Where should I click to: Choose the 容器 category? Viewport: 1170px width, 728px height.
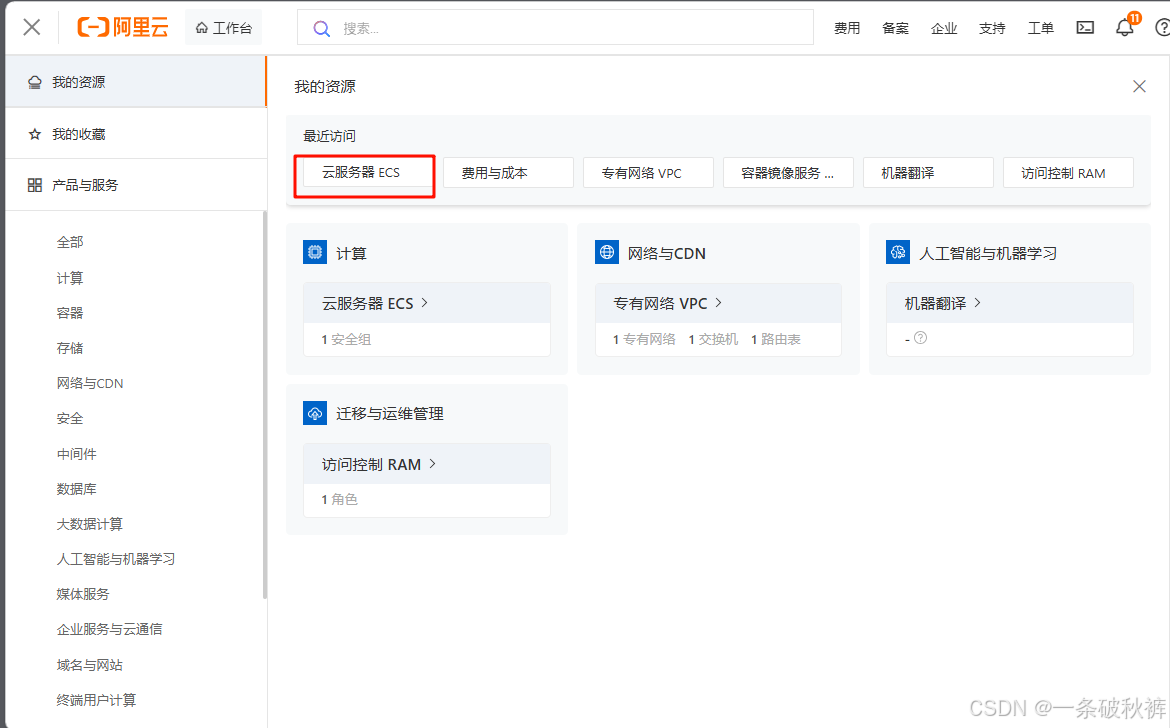pyautogui.click(x=70, y=313)
